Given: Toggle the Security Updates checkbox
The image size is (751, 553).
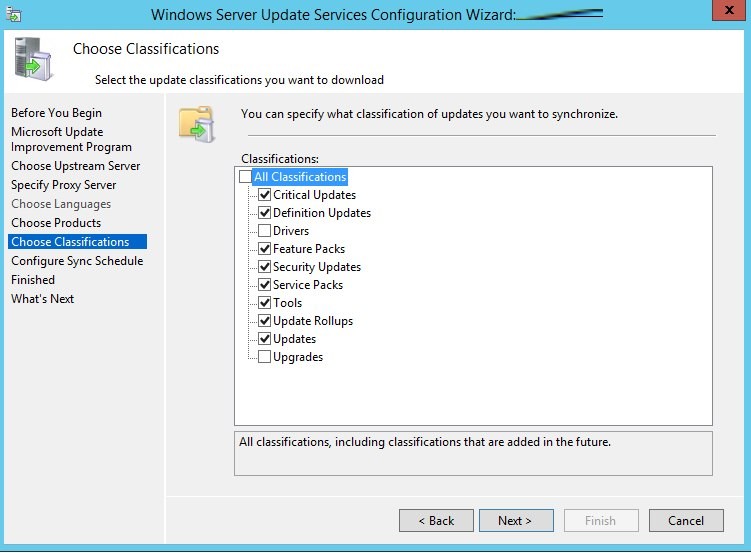Looking at the screenshot, I should (x=265, y=267).
